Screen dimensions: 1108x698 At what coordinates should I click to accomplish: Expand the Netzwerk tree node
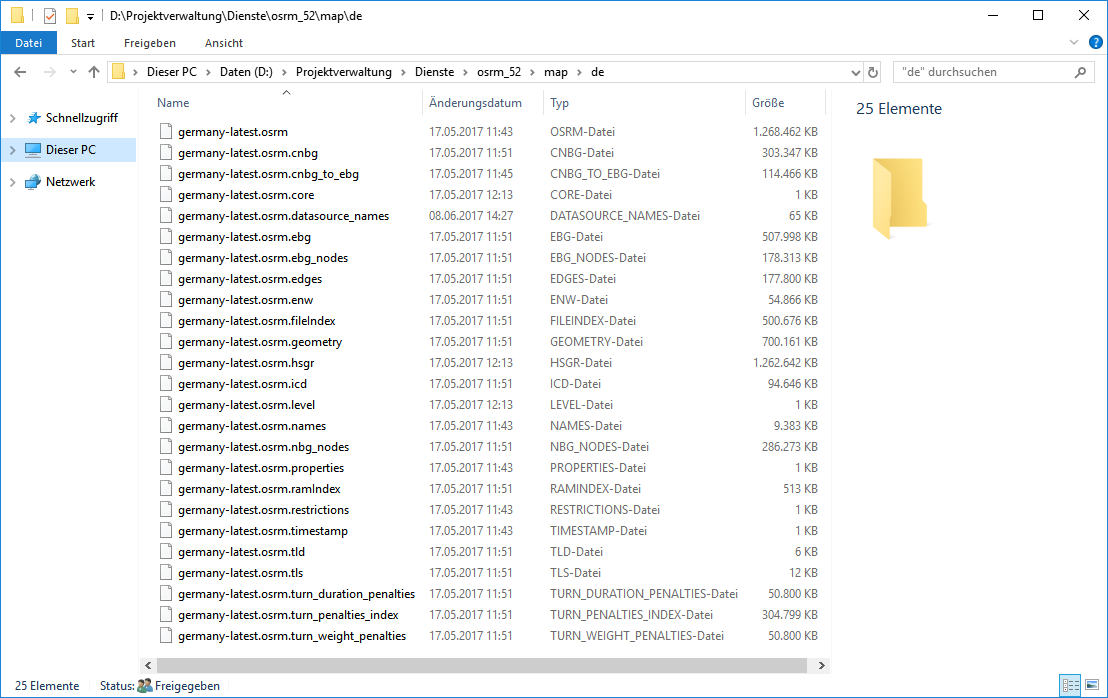point(13,182)
